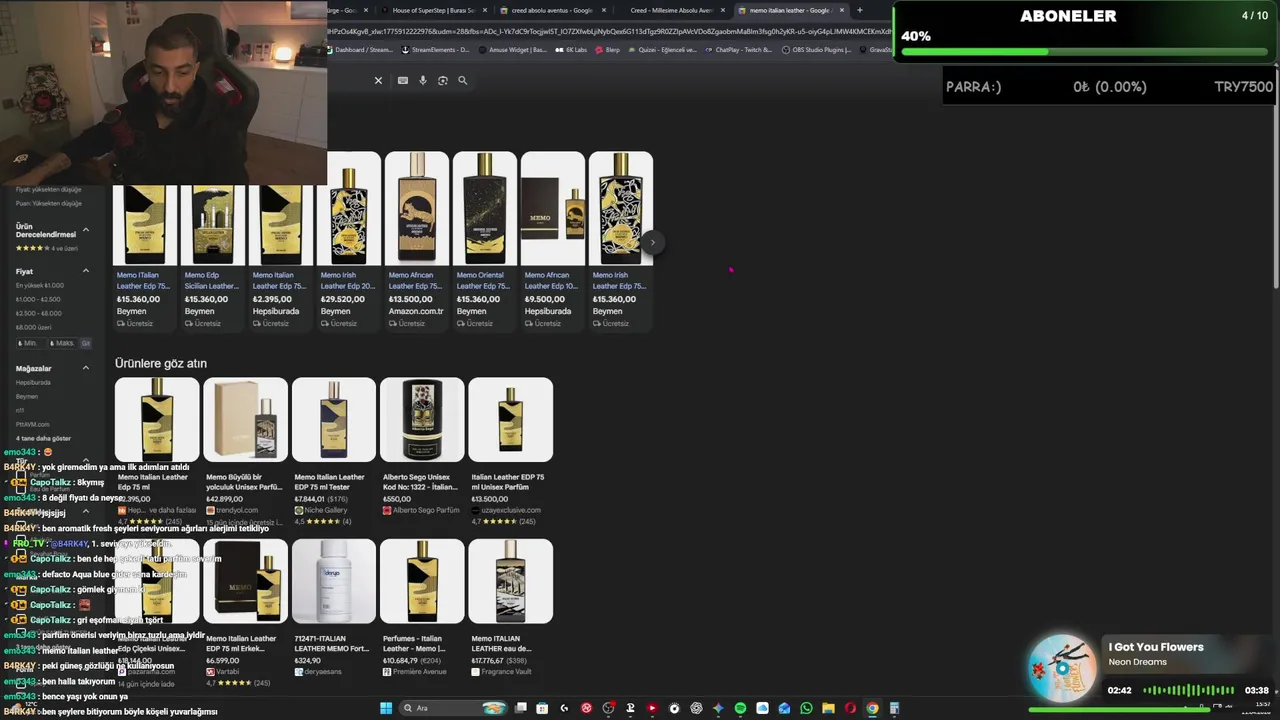Screen dimensions: 1280x720
Task: Open the red YouTube-style taskbar icon
Action: click(652, 708)
